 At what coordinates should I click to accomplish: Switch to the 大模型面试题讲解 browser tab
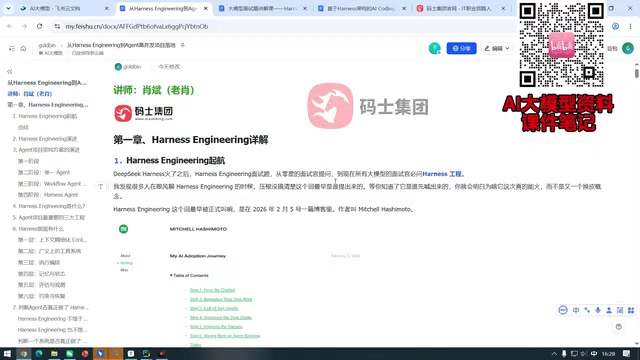click(x=262, y=8)
